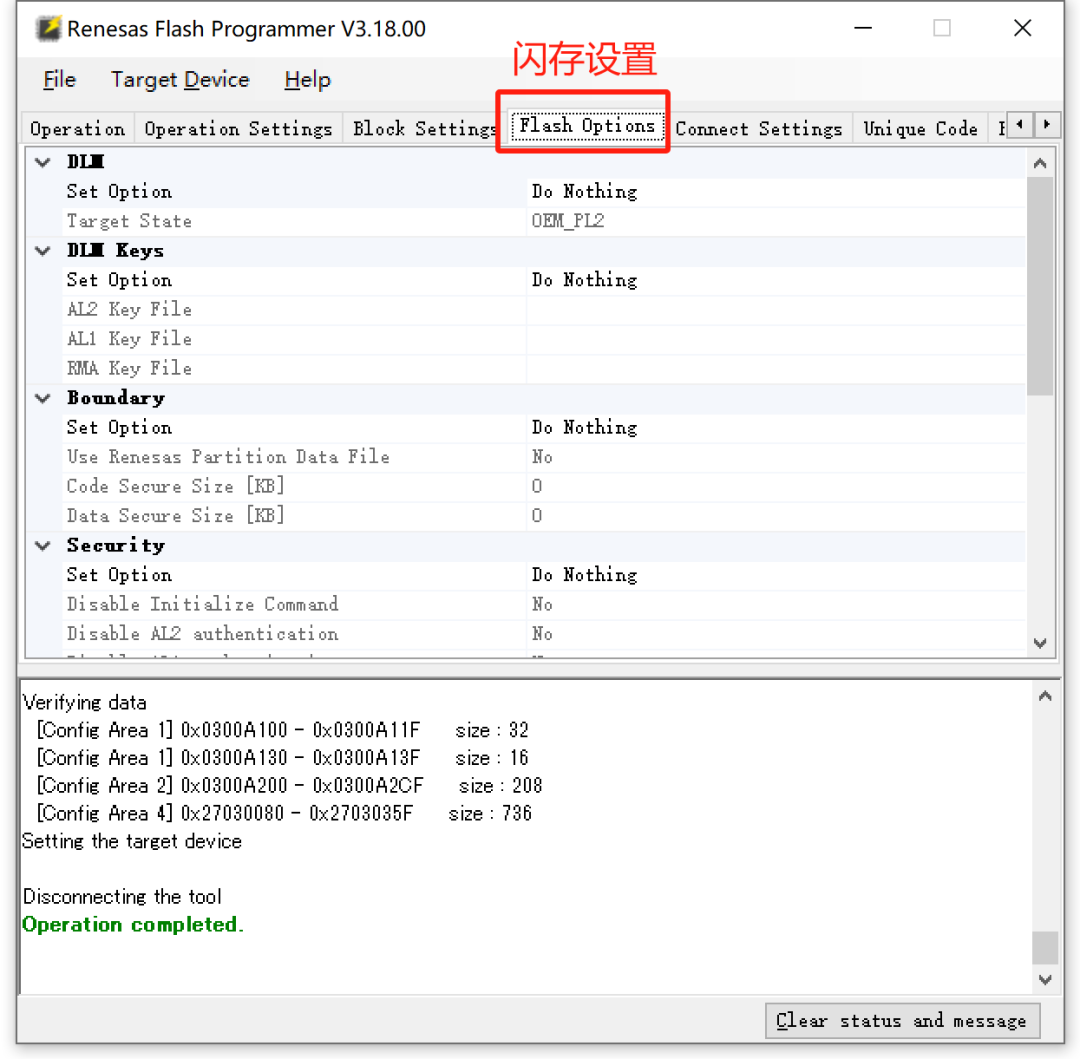Viewport: 1080px width, 1059px height.
Task: Collapse the DLM Keys section
Action: pyautogui.click(x=43, y=251)
